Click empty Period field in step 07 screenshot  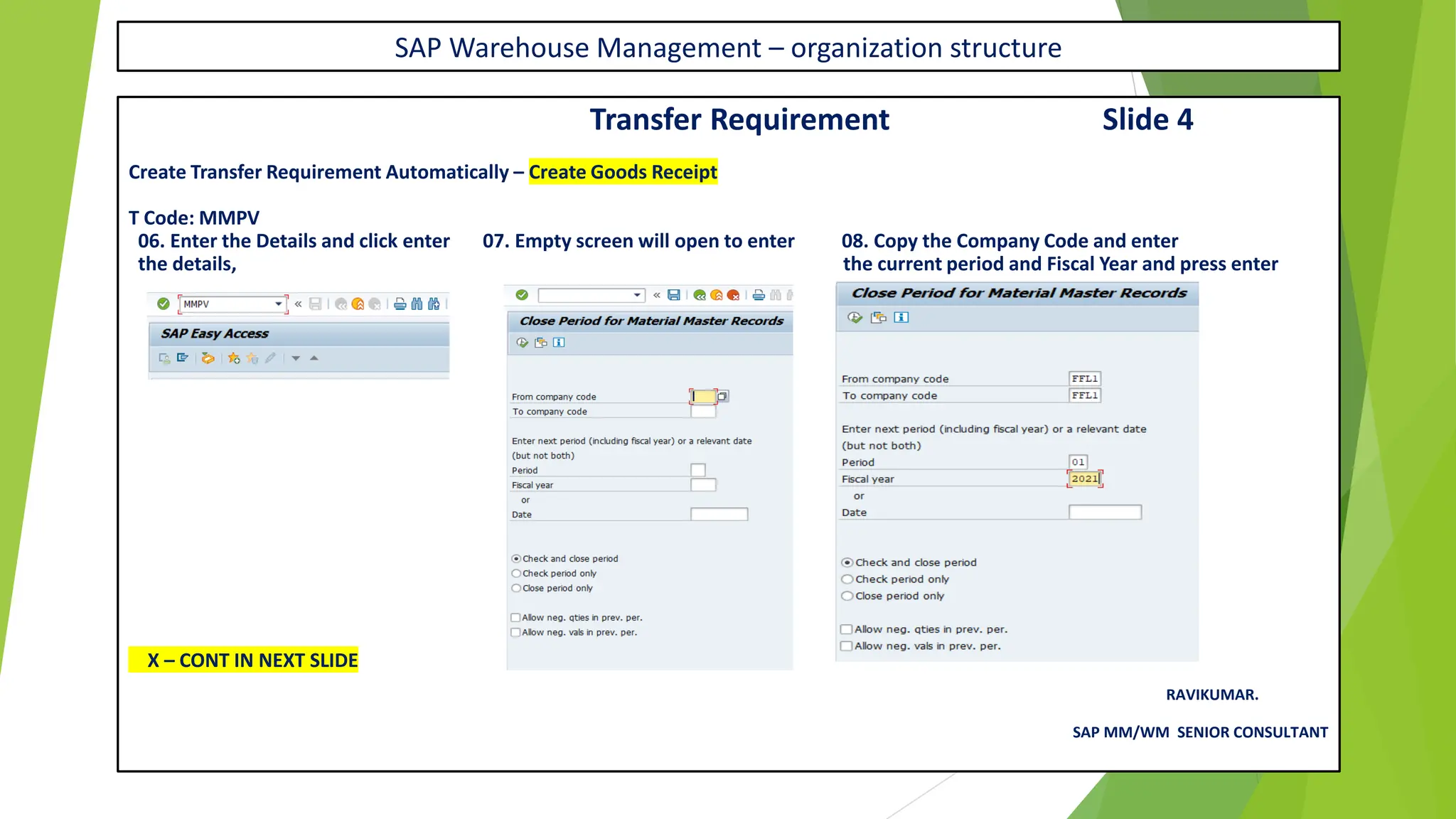tap(698, 470)
